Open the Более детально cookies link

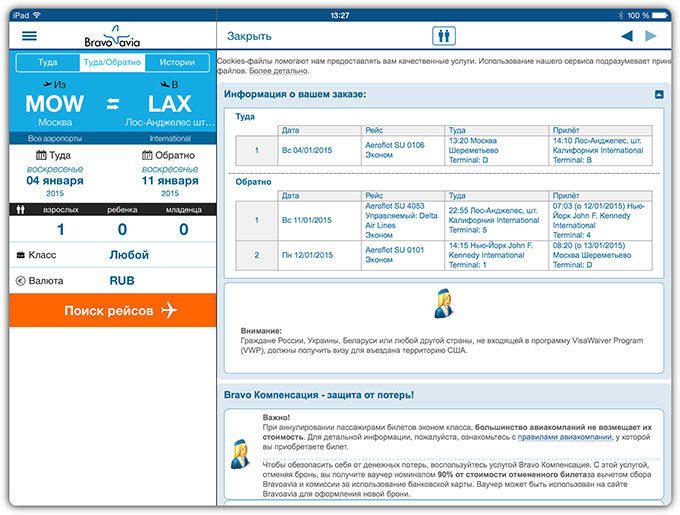point(279,71)
